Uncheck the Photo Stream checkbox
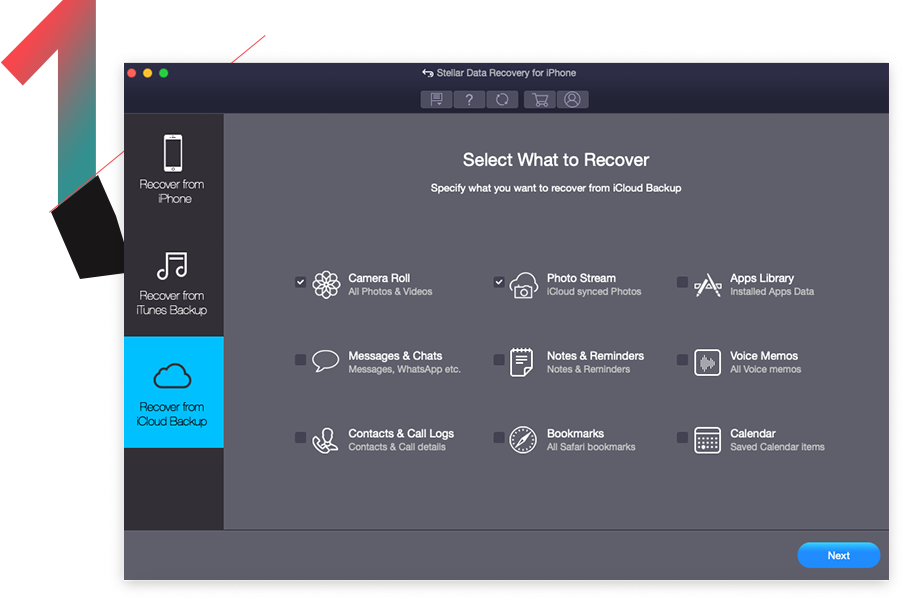This screenshot has width=903, height=598. (x=499, y=282)
